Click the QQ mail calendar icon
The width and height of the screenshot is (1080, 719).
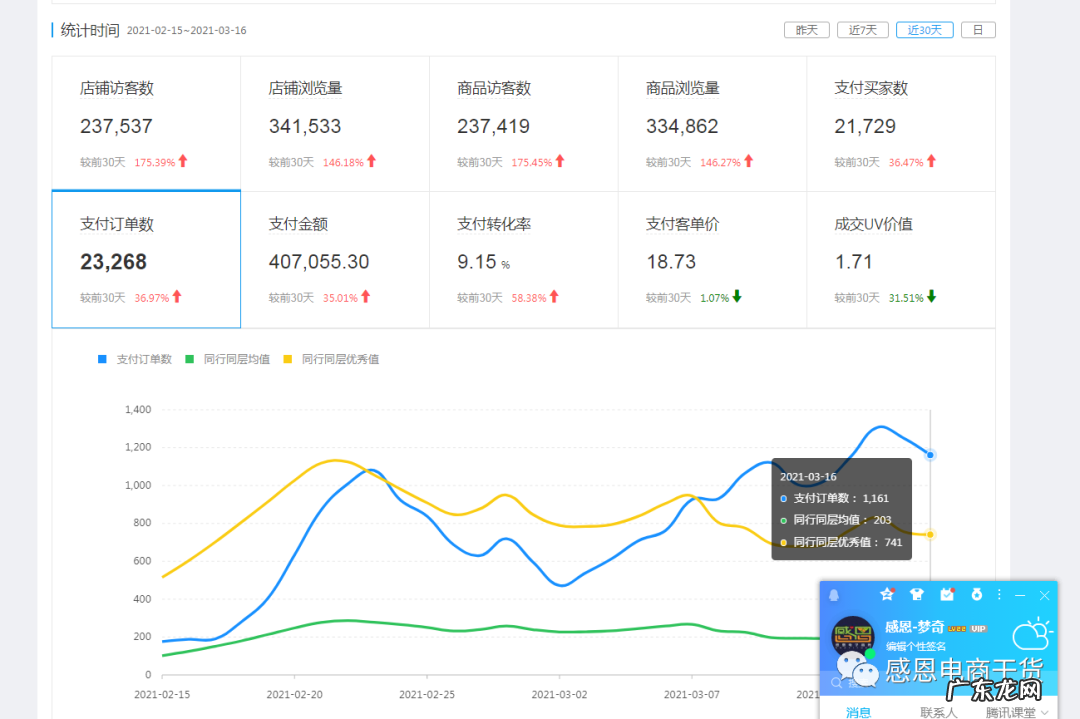pos(947,594)
